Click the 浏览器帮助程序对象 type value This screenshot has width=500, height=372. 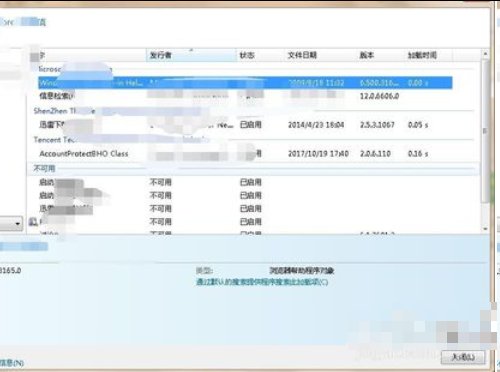pos(302,270)
